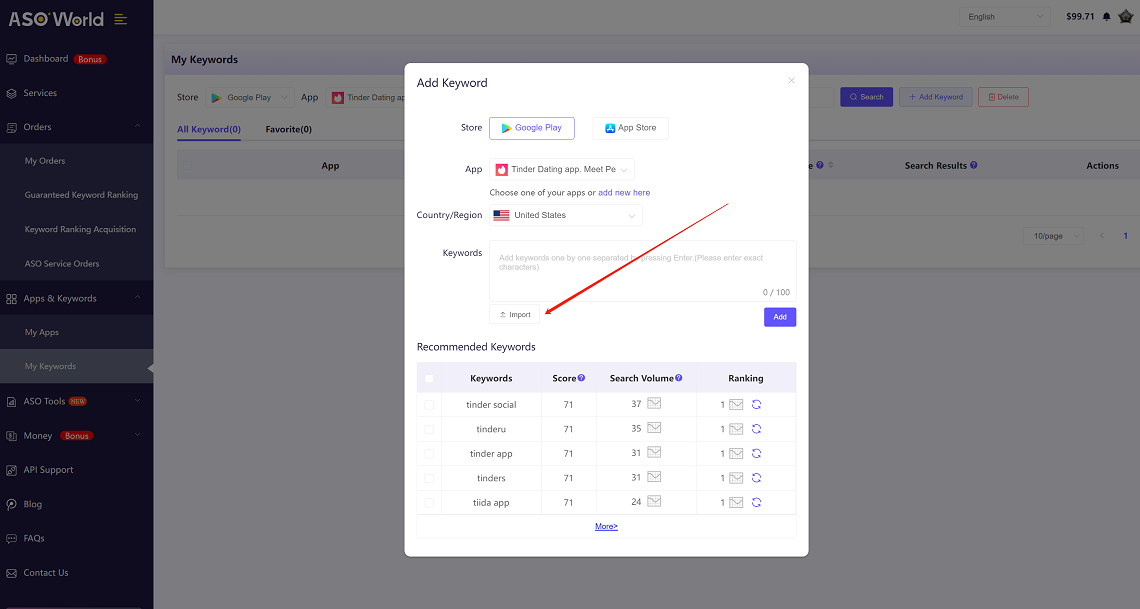Click the FAQs sidebar icon
This screenshot has height=609, width=1140.
[12, 539]
